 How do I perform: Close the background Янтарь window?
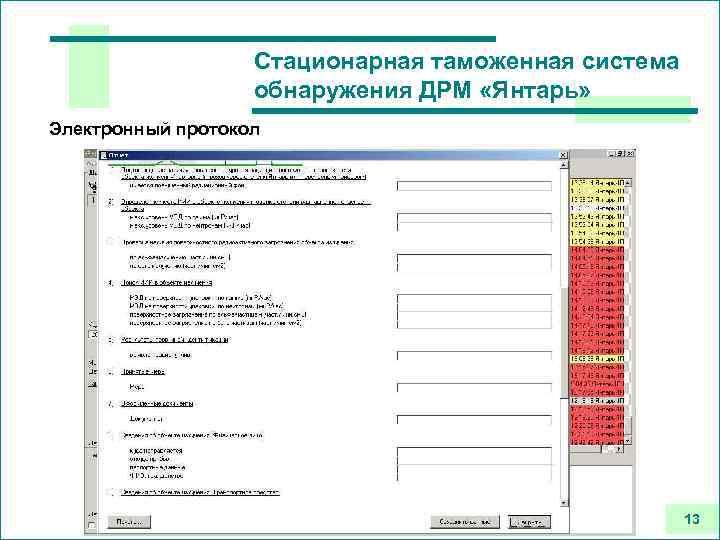pos(630,153)
